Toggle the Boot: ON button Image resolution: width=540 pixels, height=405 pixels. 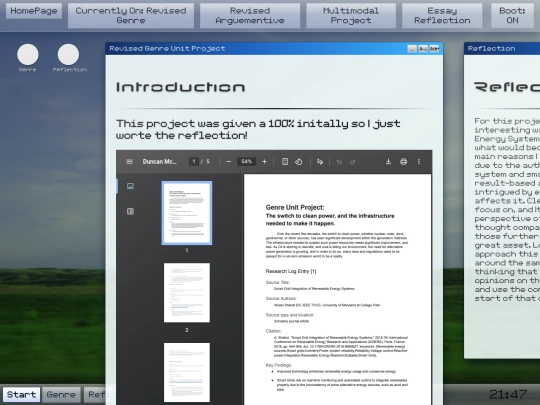tap(512, 15)
